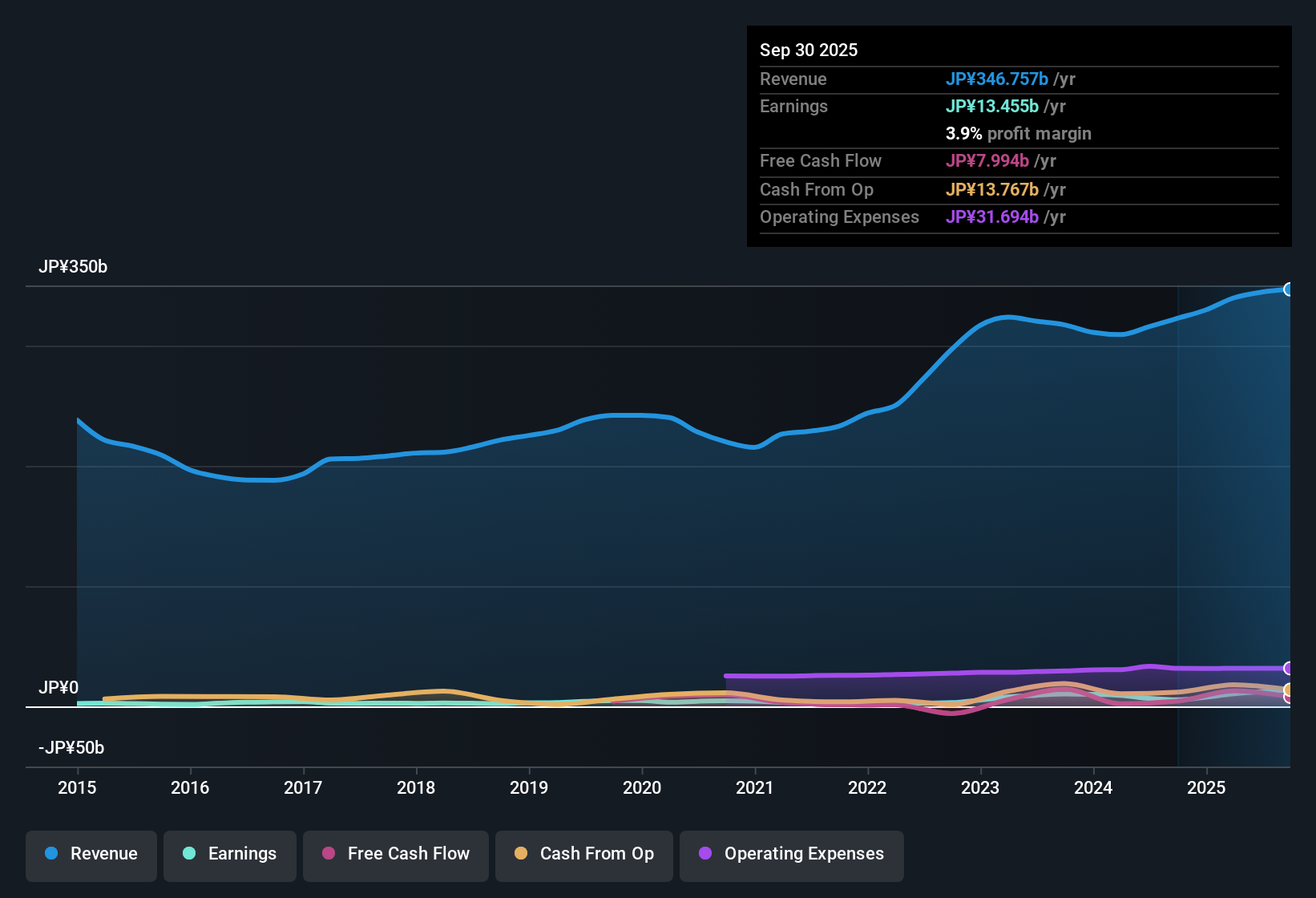
Task: Click the JP¥7.994b Free Cash Flow value
Action: [987, 161]
